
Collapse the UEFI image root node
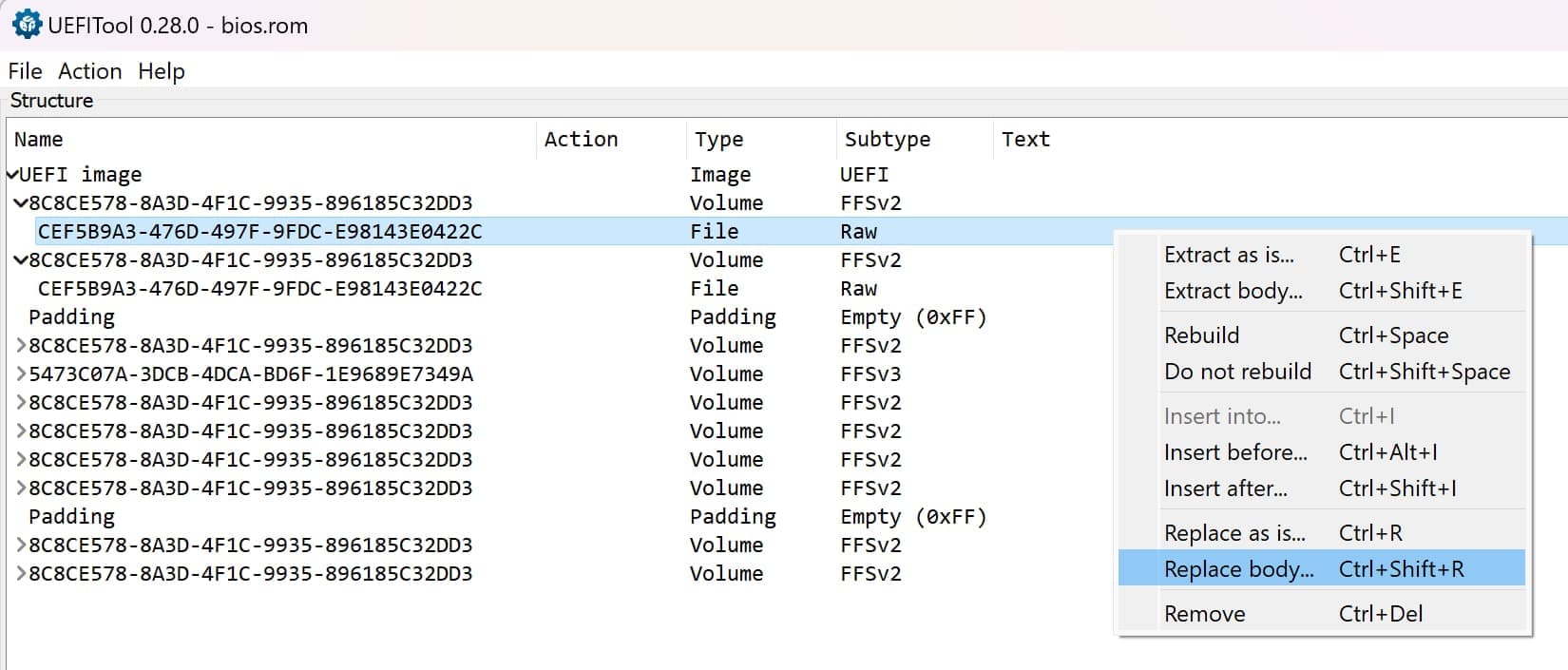[11, 175]
